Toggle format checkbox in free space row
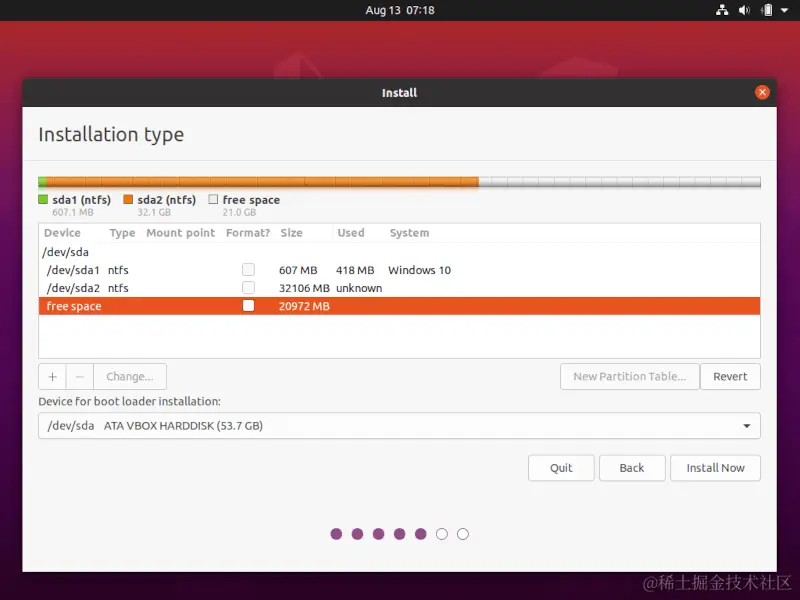 tap(248, 306)
